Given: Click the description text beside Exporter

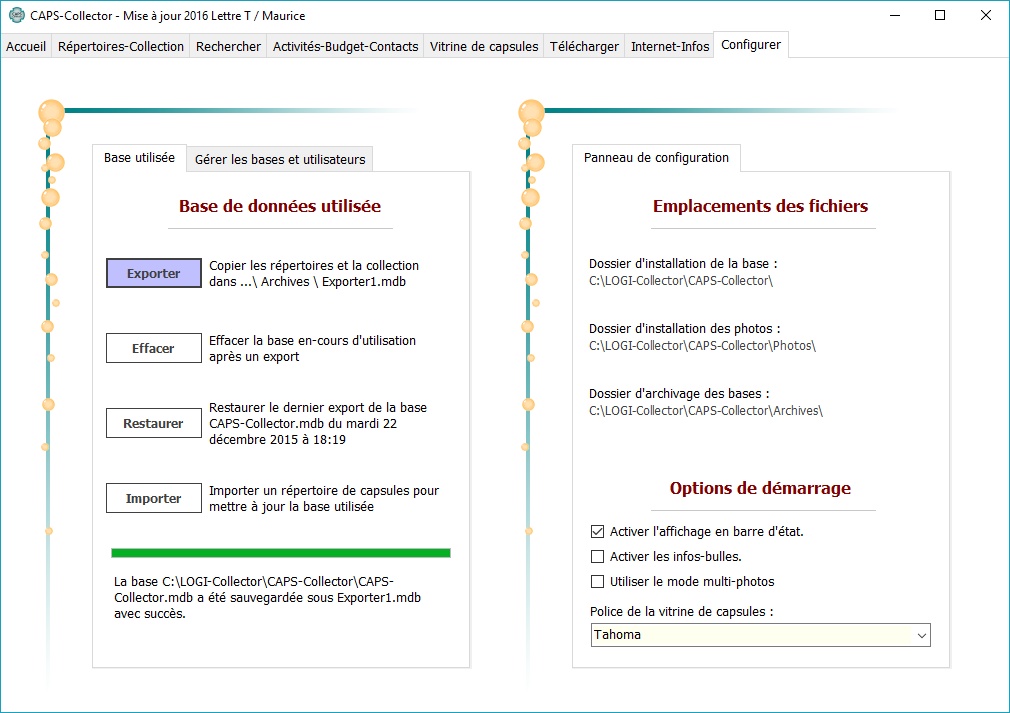Looking at the screenshot, I should [314, 274].
